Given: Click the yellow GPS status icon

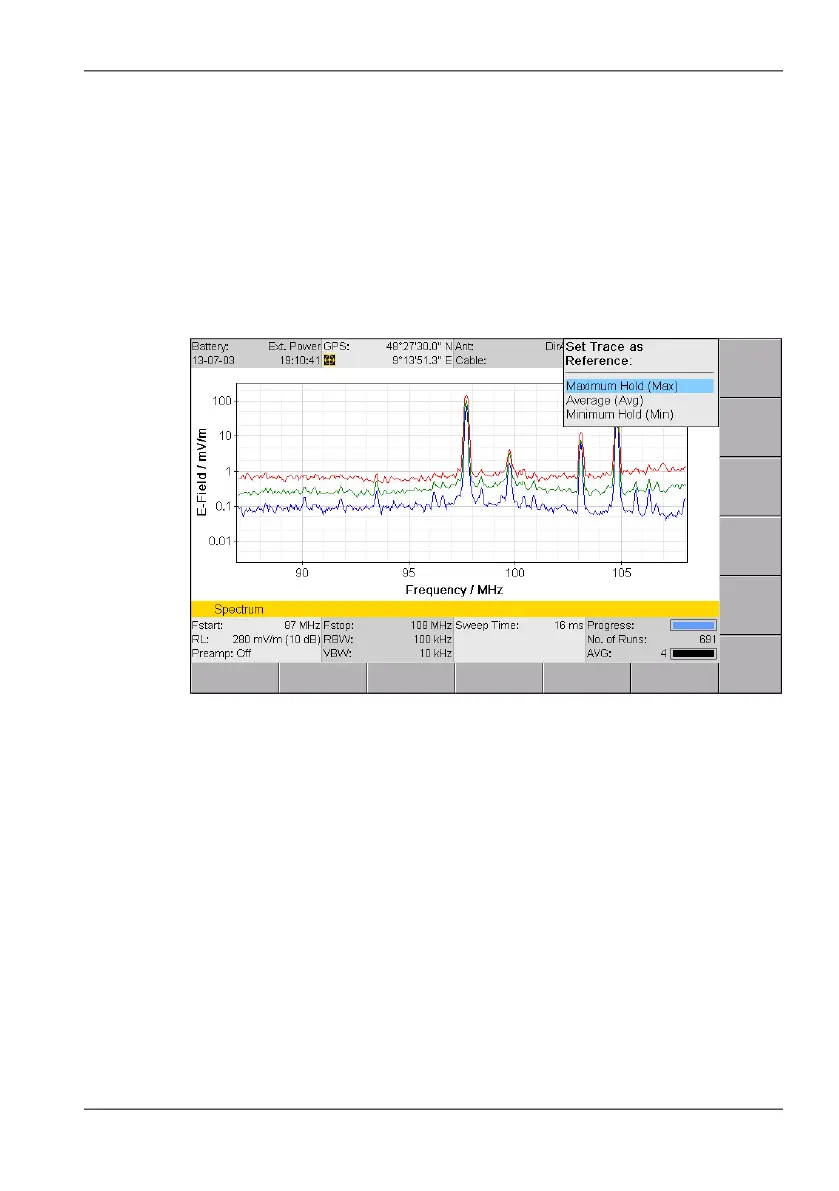Looking at the screenshot, I should 330,361.
